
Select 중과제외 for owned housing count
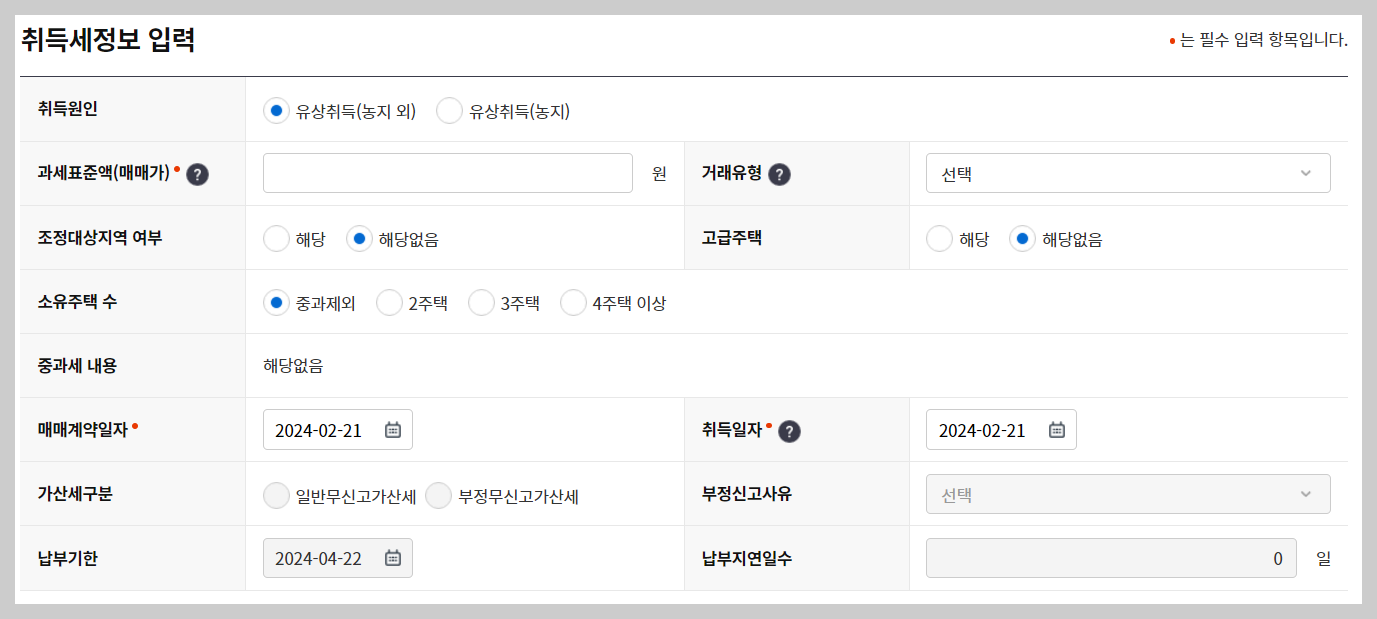276,302
